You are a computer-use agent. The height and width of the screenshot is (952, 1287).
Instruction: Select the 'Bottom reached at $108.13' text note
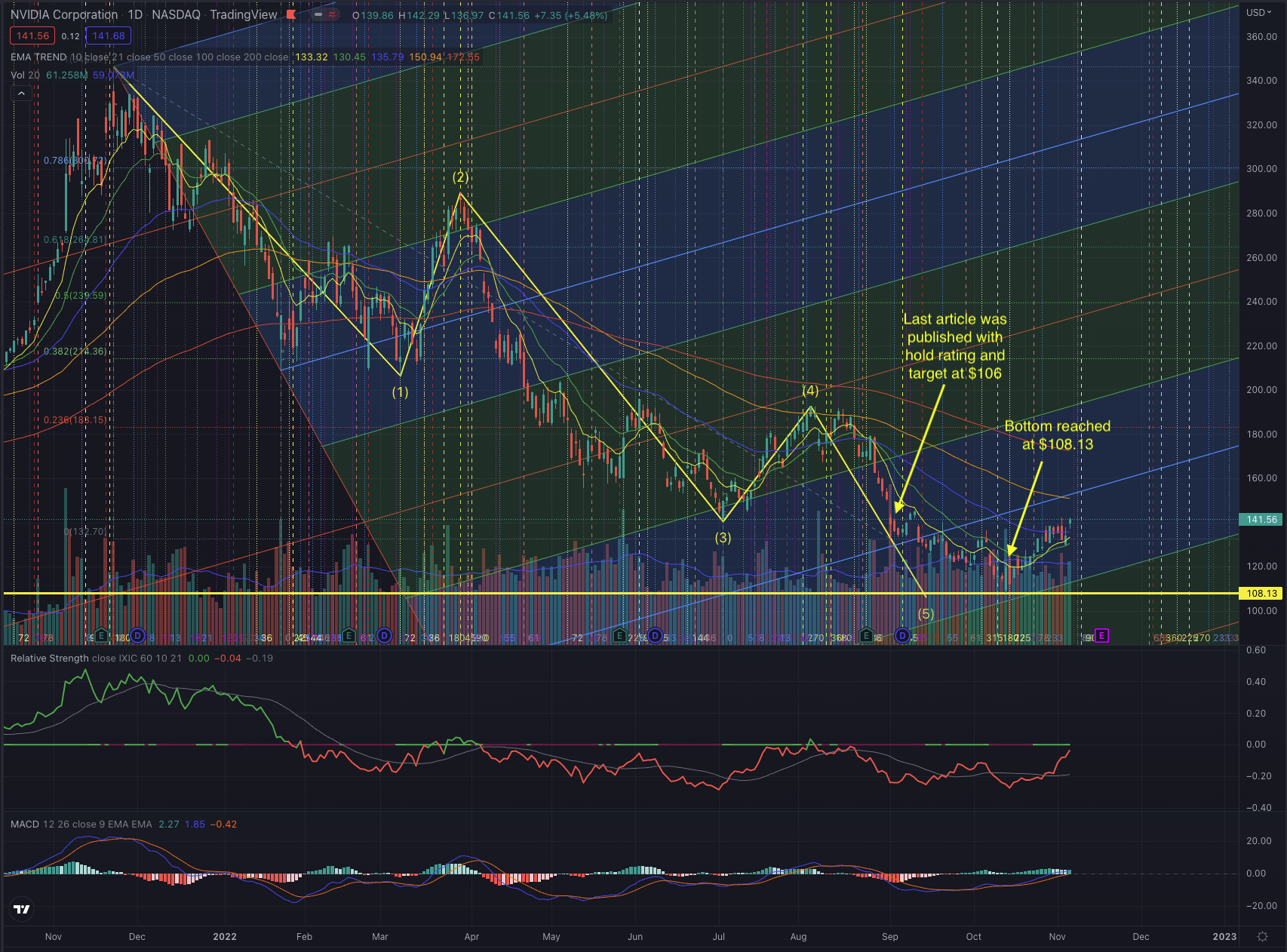click(1058, 435)
